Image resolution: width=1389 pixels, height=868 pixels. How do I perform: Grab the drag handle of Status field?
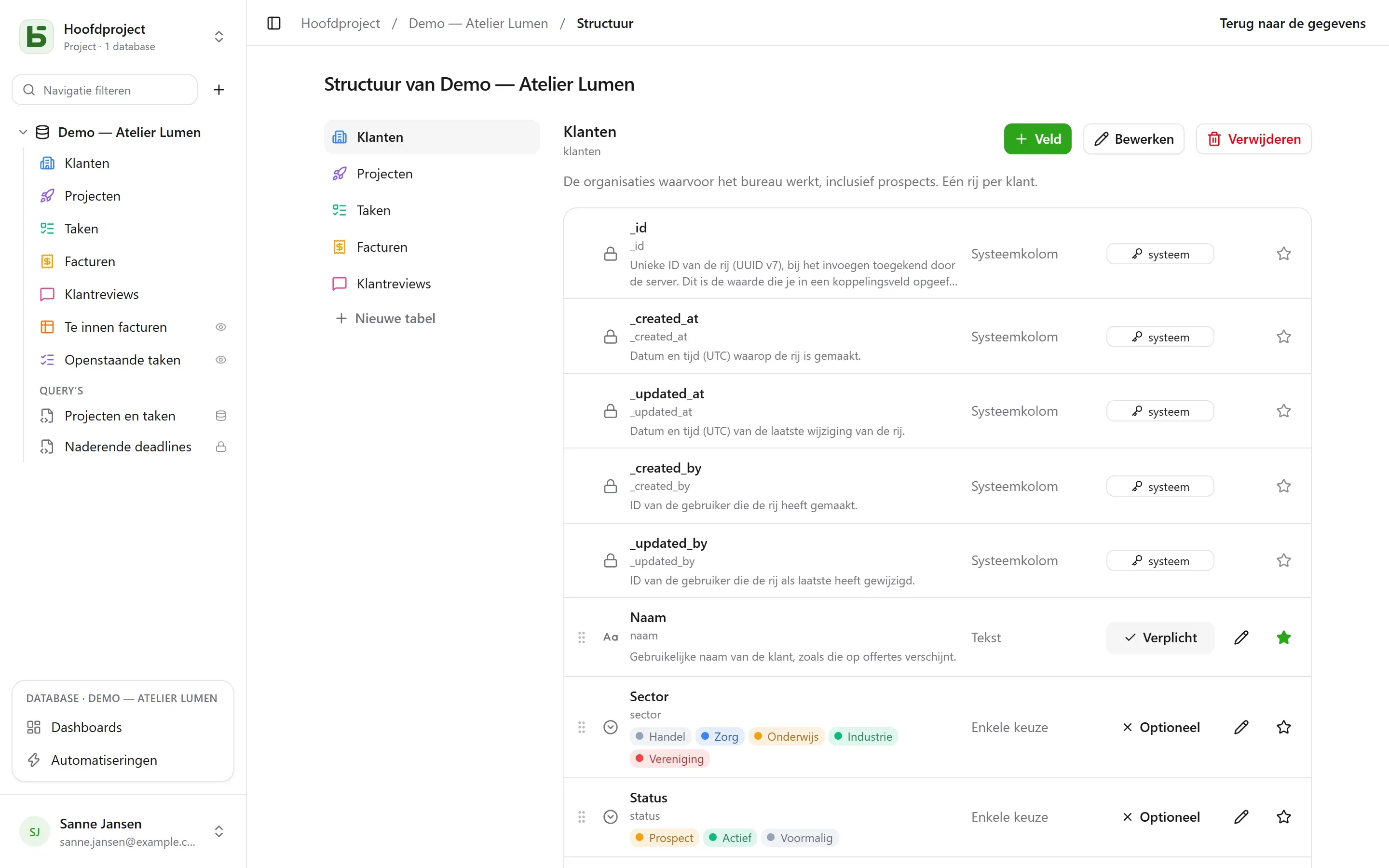(x=582, y=817)
